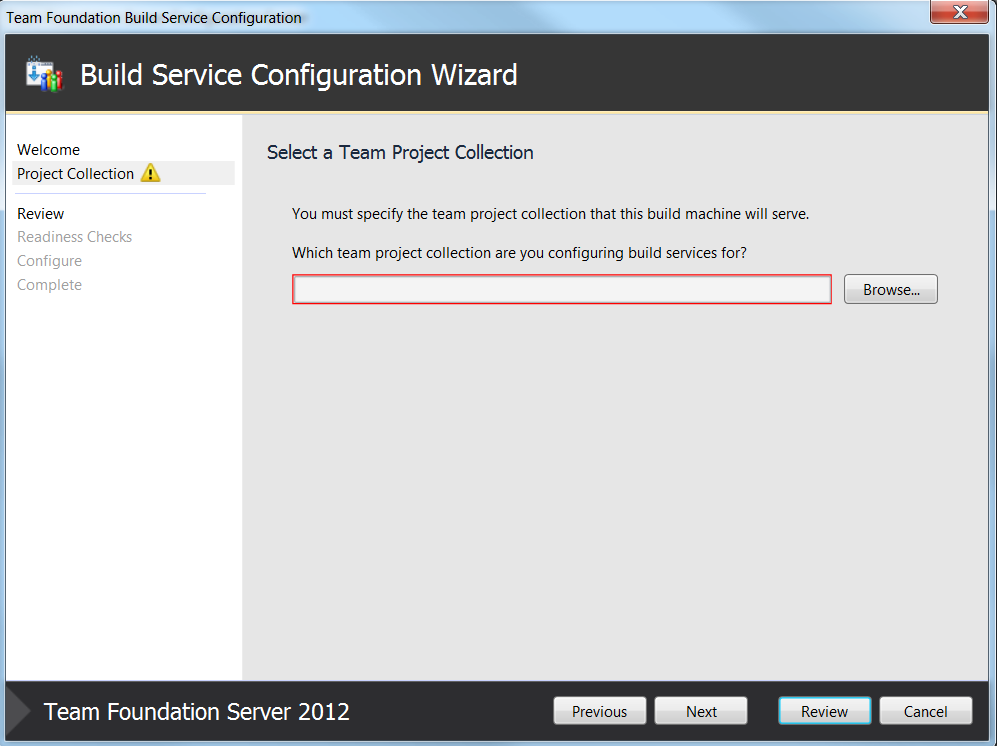
Task: Click the Build Service wizard logo icon
Action: pyautogui.click(x=45, y=74)
